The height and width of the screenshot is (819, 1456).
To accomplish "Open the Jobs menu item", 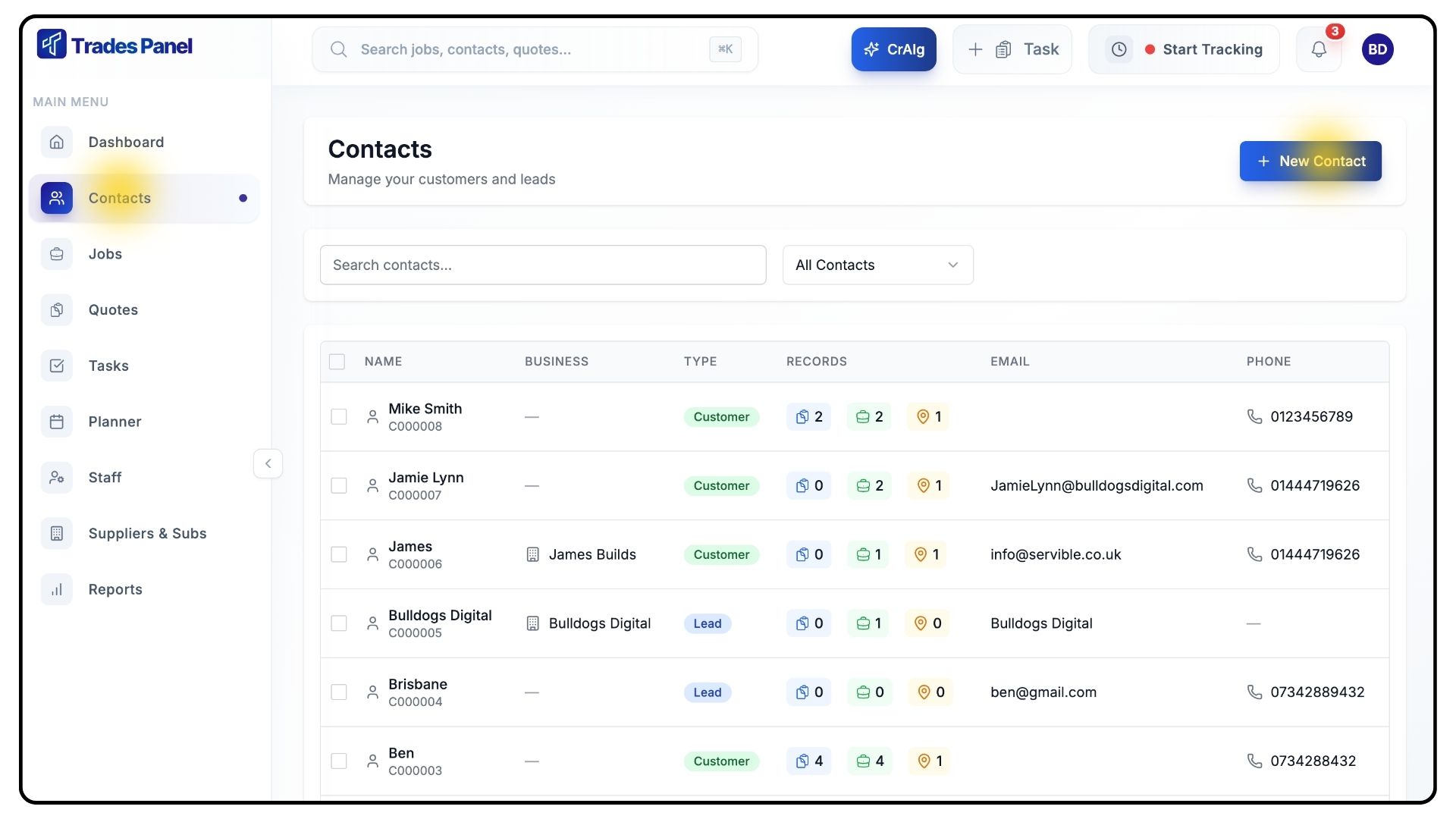I will [x=105, y=254].
